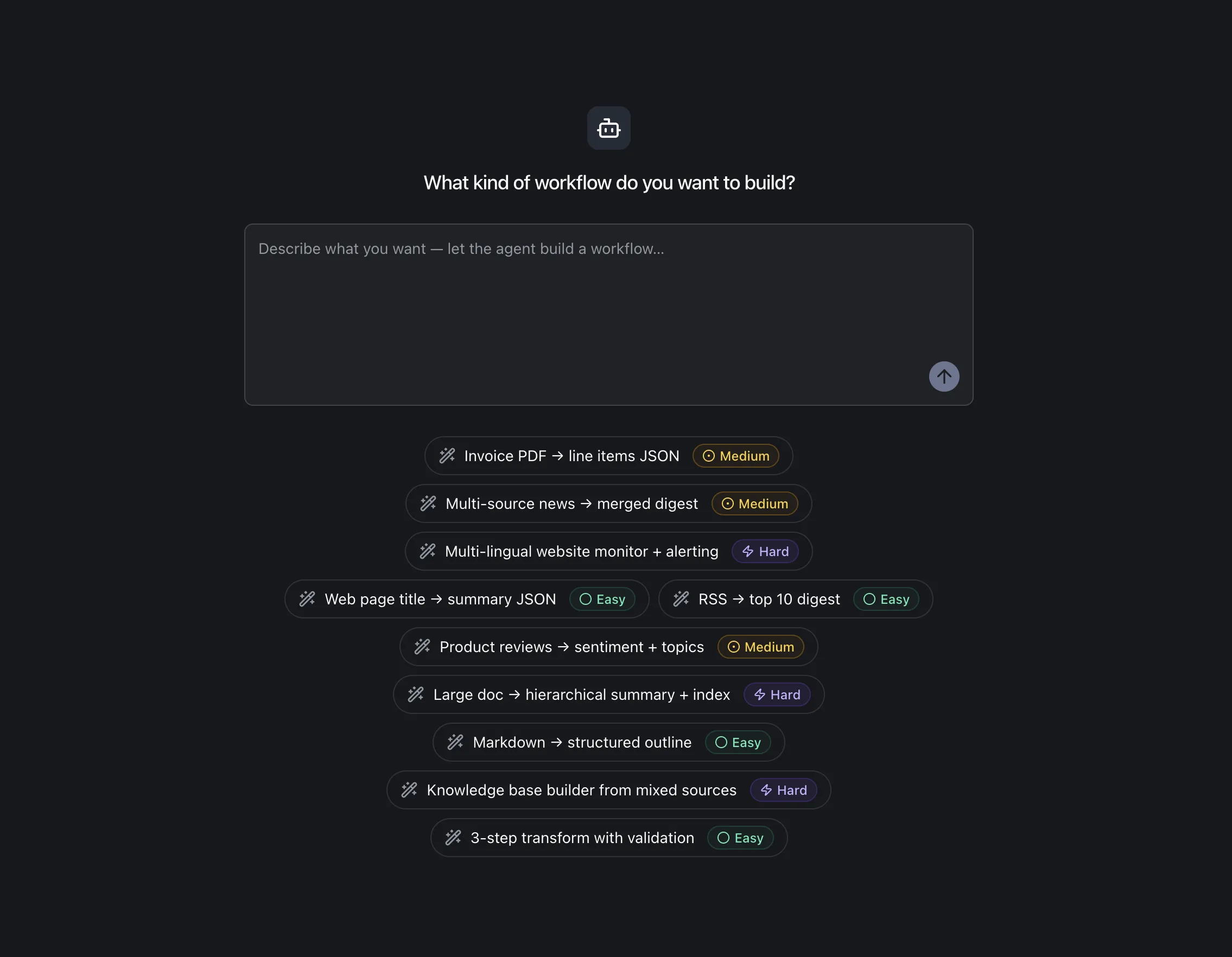Pick the Product reviews sentiment + topics suggestion
This screenshot has height=957, width=1232.
coord(571,647)
